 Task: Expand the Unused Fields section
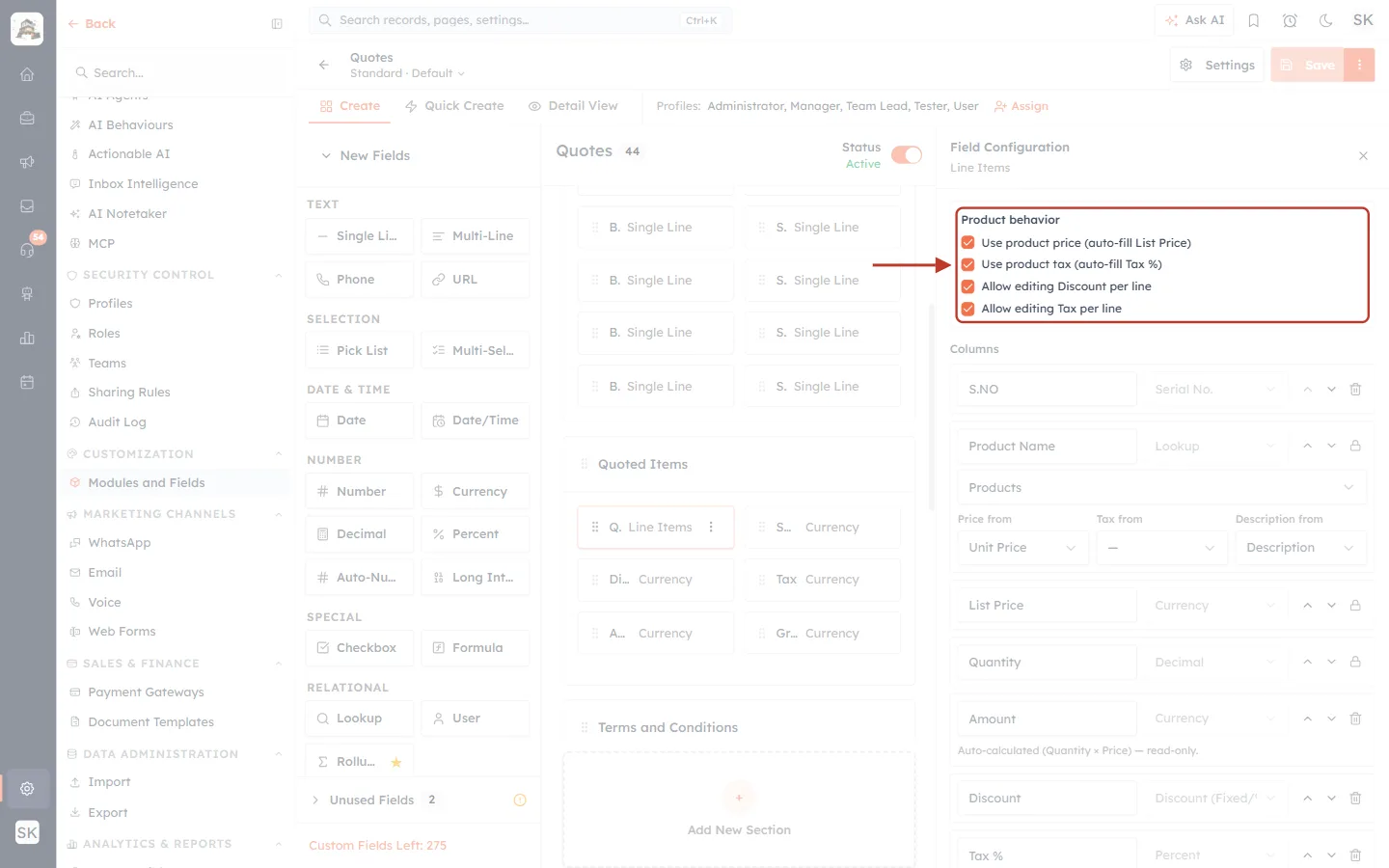pos(315,800)
